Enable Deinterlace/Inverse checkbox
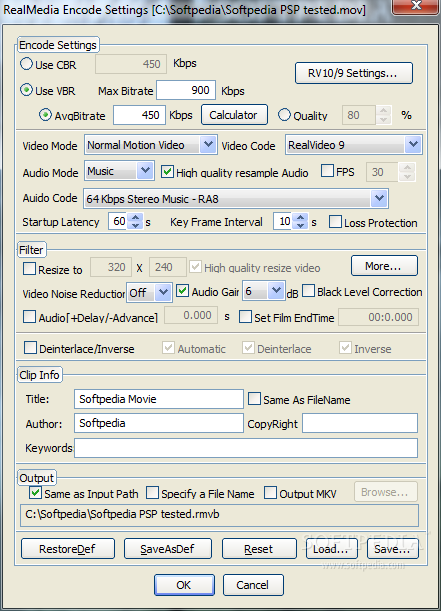 pos(30,348)
